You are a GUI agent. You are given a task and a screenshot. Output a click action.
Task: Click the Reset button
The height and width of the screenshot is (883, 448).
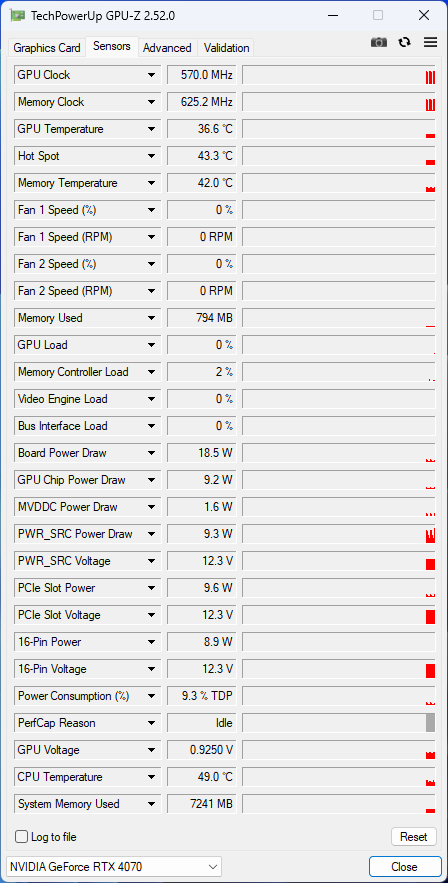pyautogui.click(x=414, y=837)
